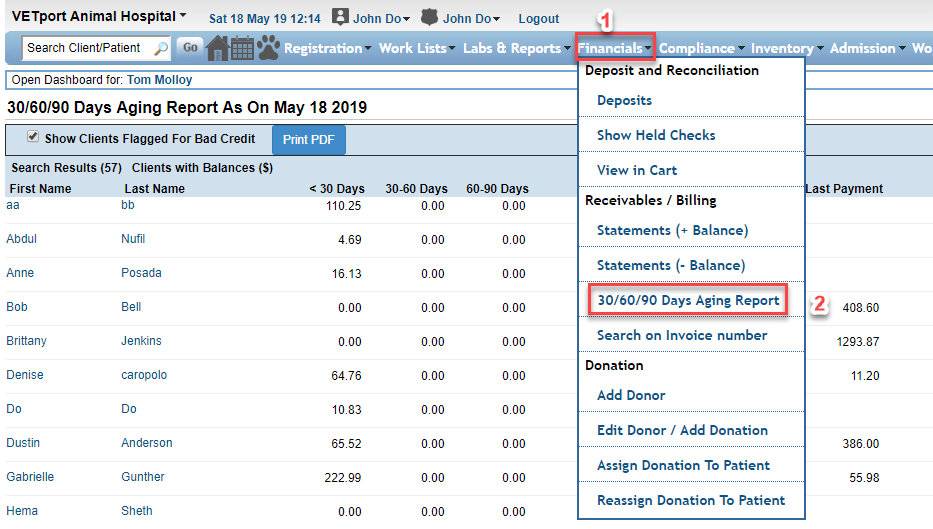Screen dimensions: 933x529
Task: Open Statements (+ Balance) menu entry
Action: point(672,230)
